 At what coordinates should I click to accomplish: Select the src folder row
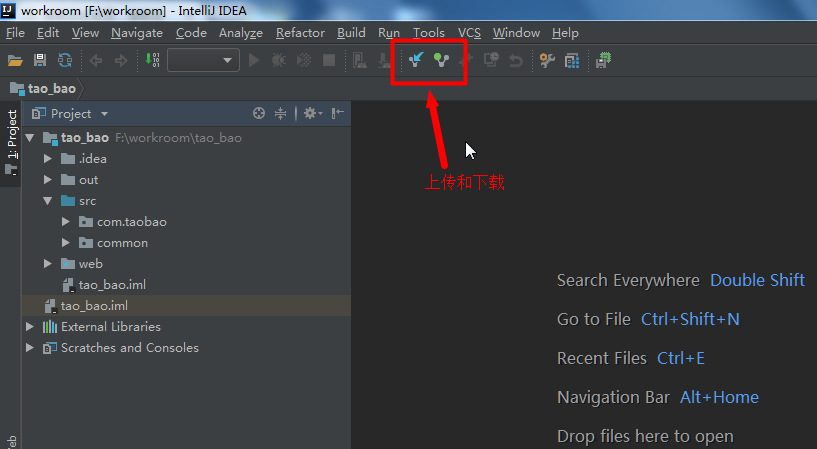pyautogui.click(x=185, y=201)
